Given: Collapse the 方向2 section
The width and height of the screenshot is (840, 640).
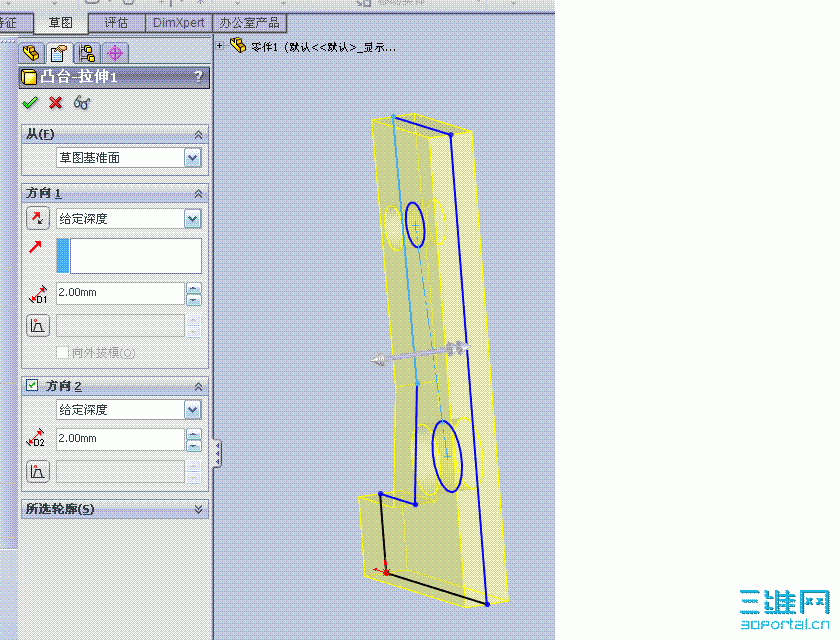Looking at the screenshot, I should pos(198,386).
